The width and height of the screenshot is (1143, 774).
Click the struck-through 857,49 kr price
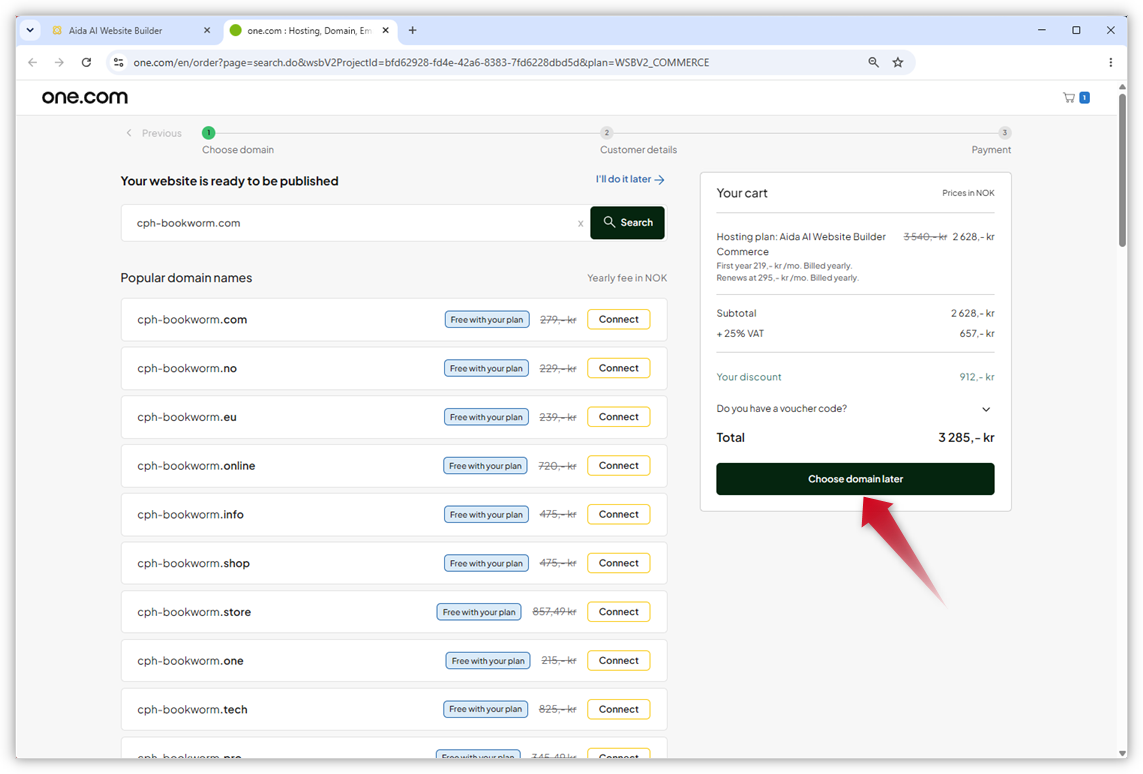tap(554, 611)
